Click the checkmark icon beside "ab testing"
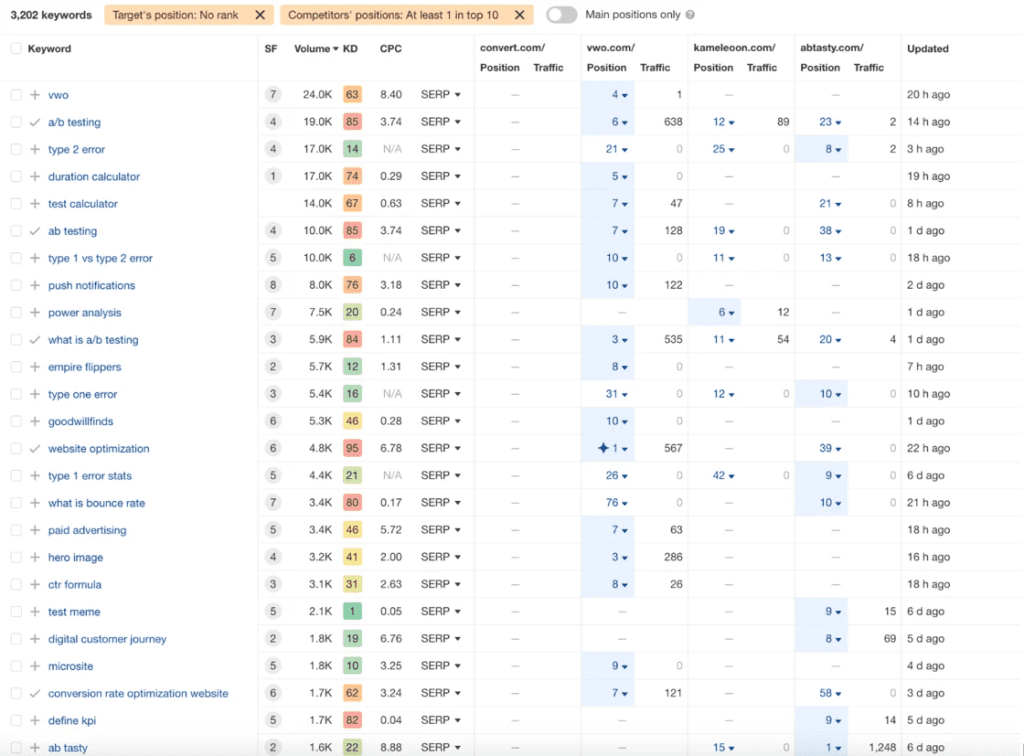Viewport: 1024px width, 756px height. coord(35,231)
